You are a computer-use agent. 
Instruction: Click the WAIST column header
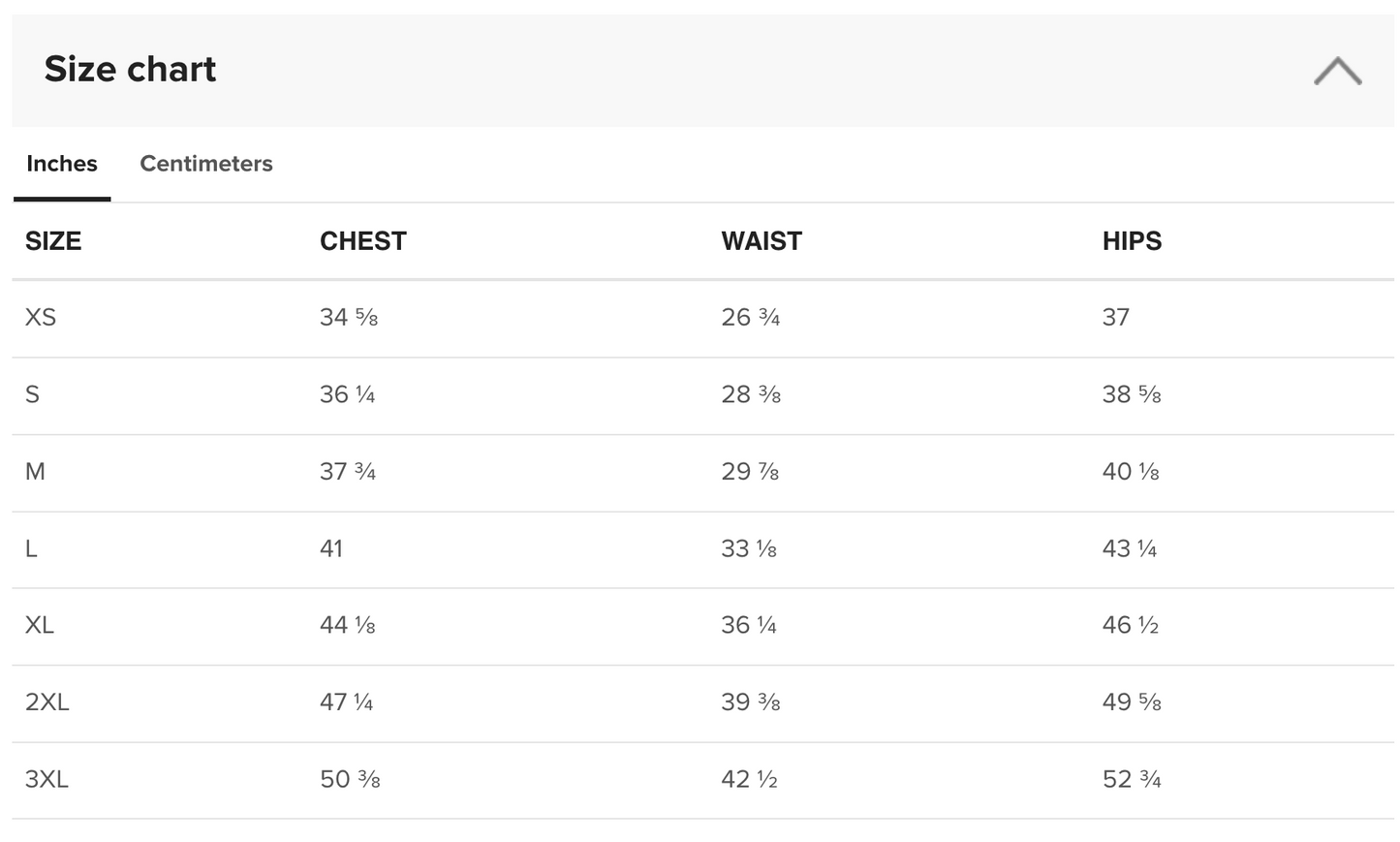[x=762, y=241]
